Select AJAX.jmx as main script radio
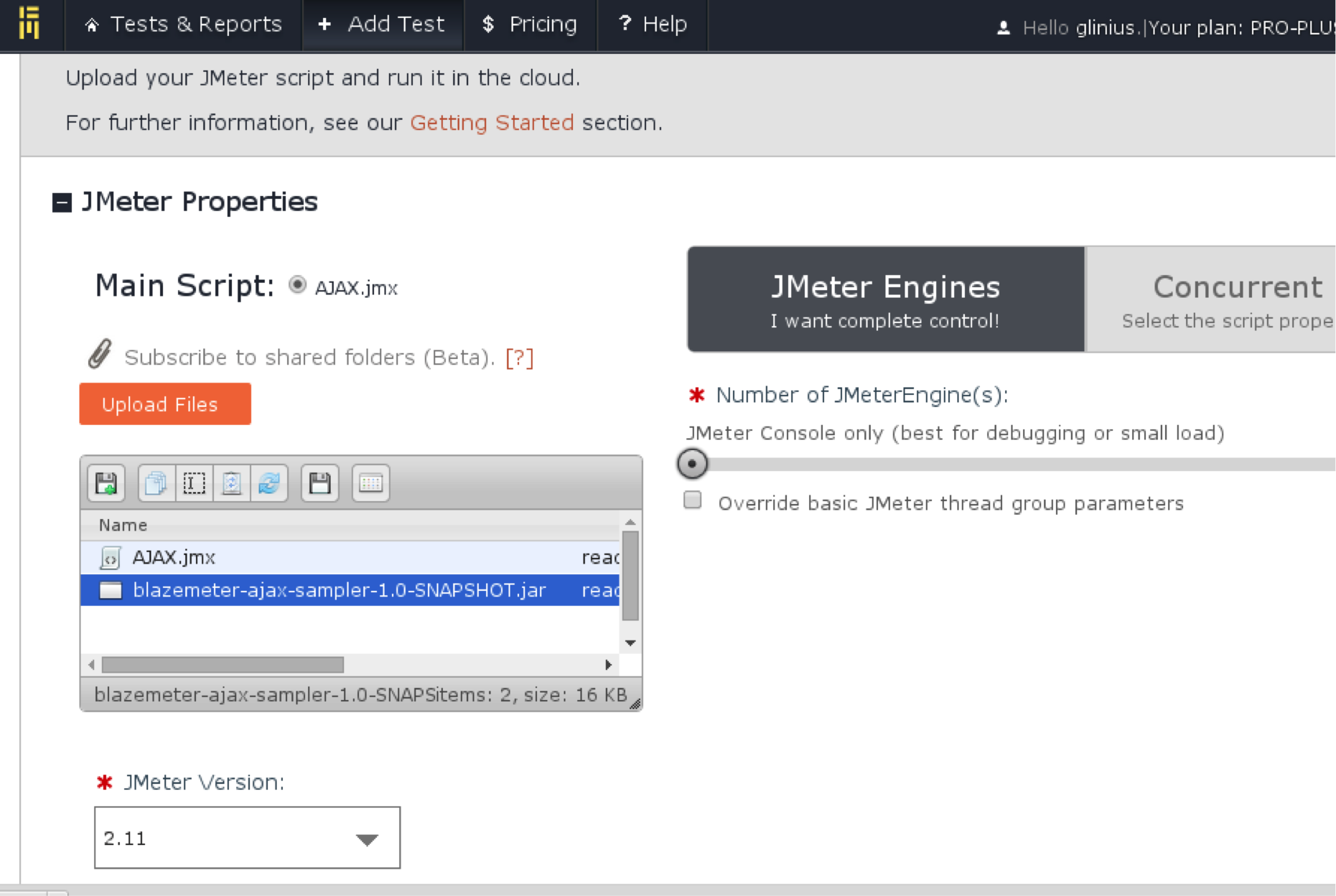 coord(297,285)
